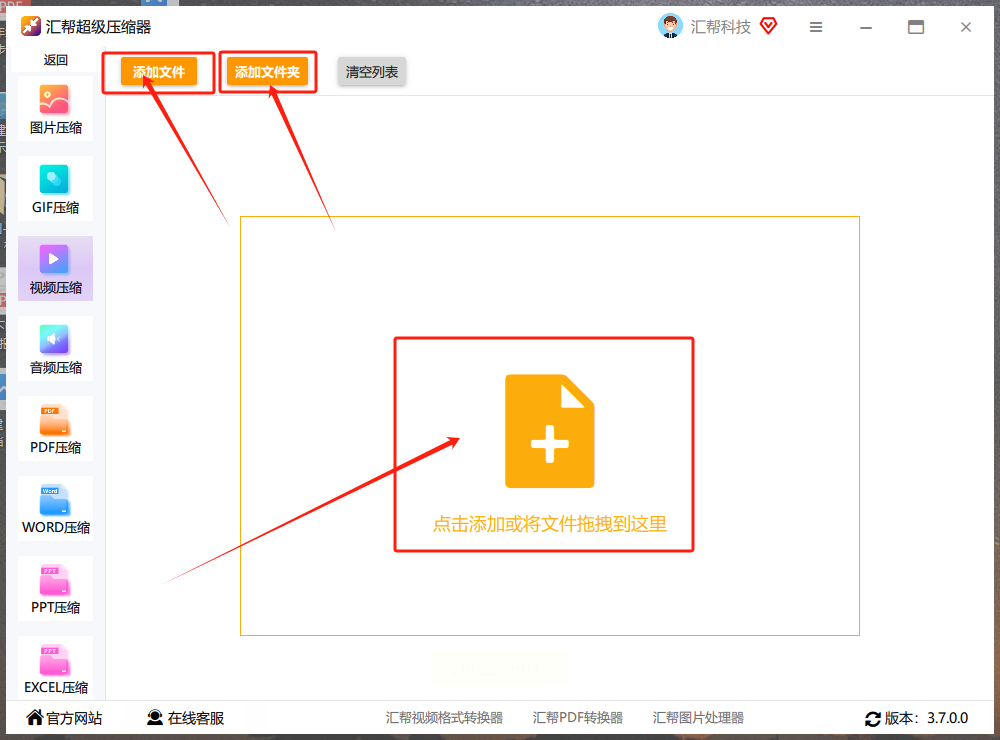Viewport: 1000px width, 740px height.
Task: Click the red VIP diamond badge
Action: point(768,26)
